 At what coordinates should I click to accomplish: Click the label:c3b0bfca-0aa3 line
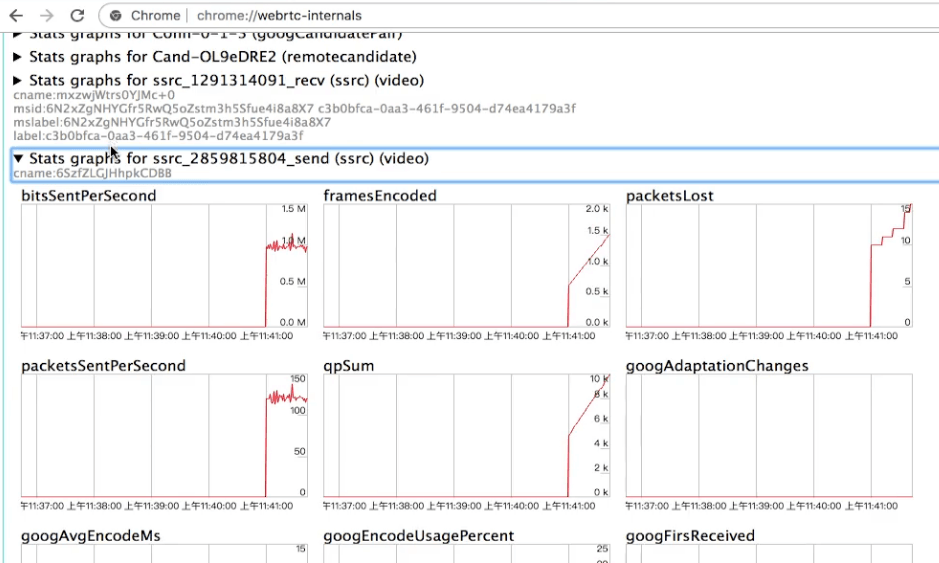158,136
